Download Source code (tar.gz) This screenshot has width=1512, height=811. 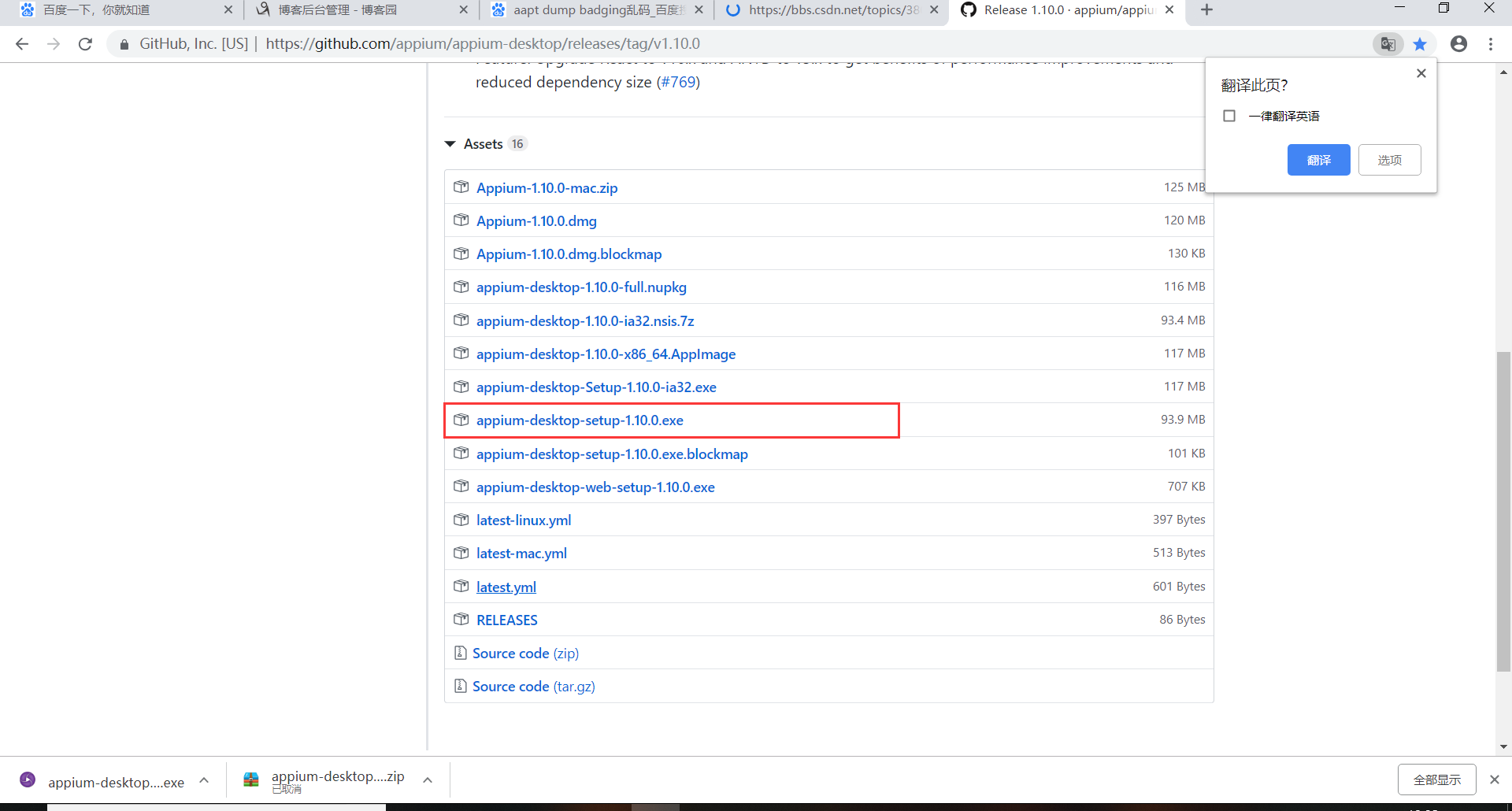pyautogui.click(x=534, y=686)
